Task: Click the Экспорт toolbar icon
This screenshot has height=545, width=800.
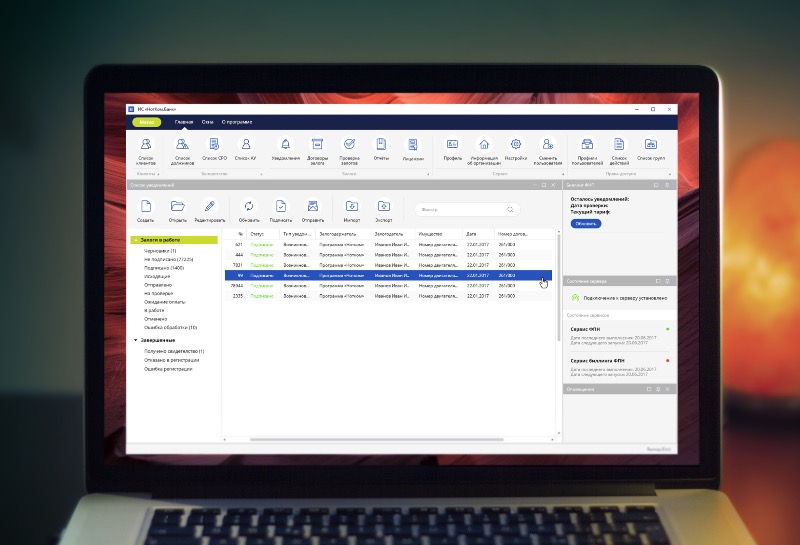Action: click(x=384, y=206)
